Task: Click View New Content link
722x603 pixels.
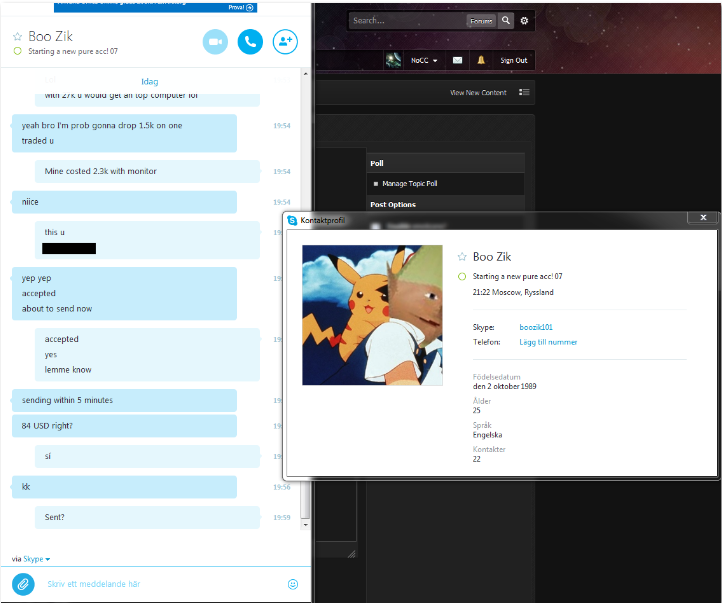Action: (478, 93)
